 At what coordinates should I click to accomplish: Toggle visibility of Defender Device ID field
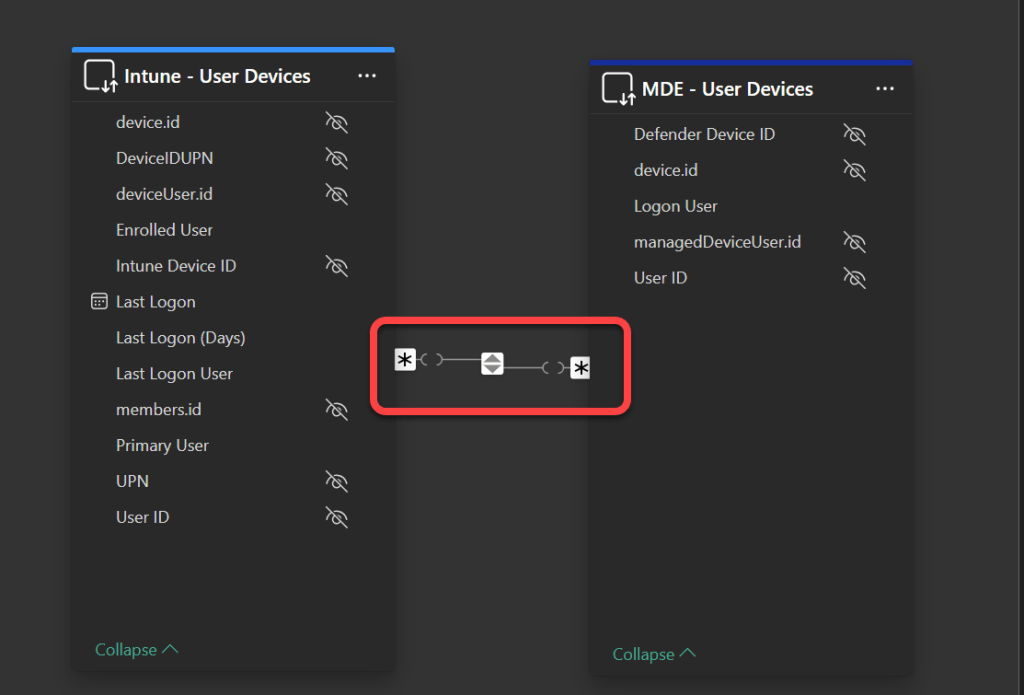(855, 135)
